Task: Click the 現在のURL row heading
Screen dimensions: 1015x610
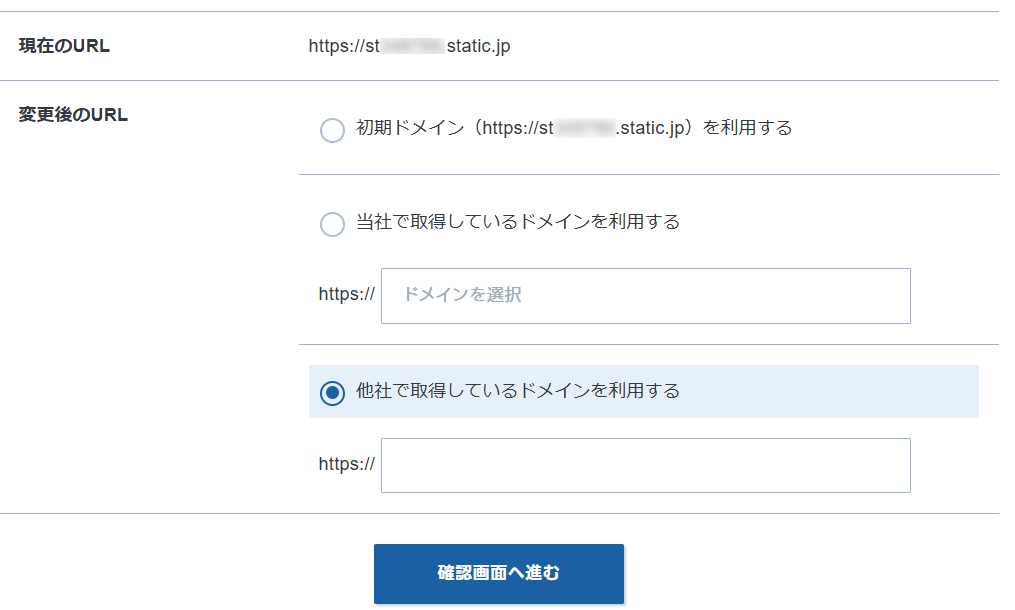Action: coord(64,46)
